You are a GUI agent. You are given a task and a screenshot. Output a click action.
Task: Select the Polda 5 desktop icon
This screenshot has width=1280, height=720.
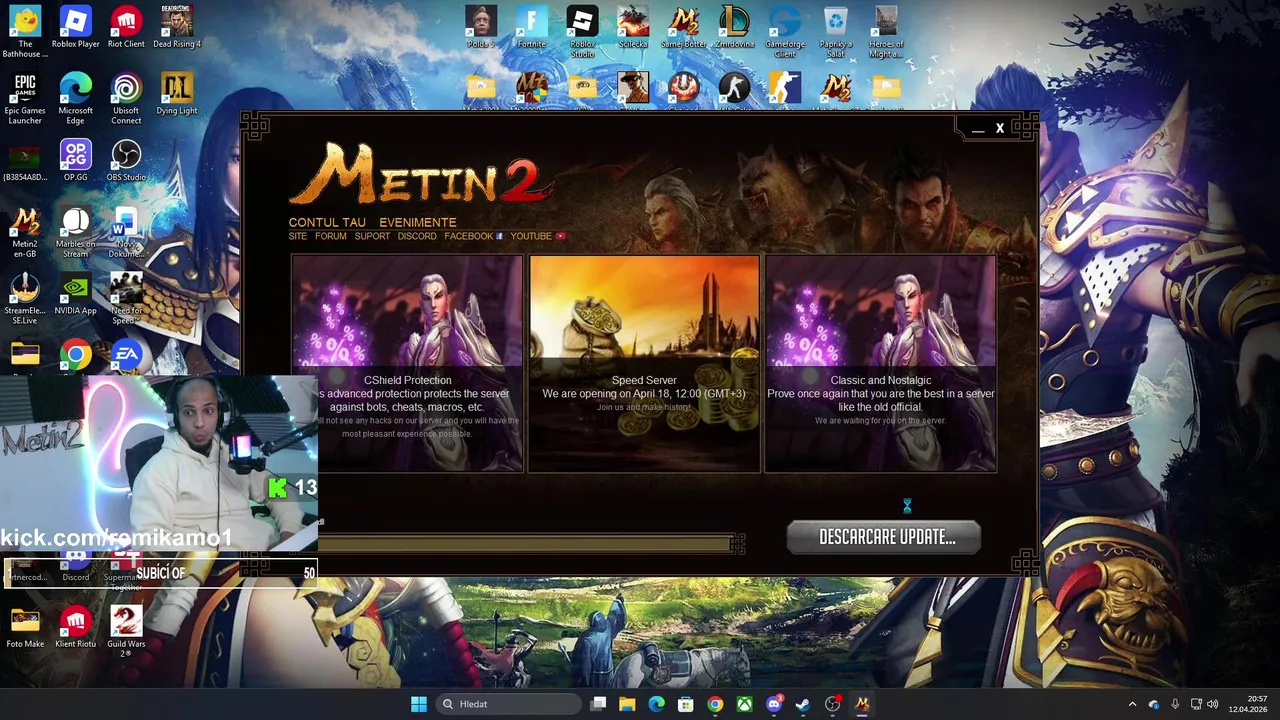pyautogui.click(x=481, y=28)
